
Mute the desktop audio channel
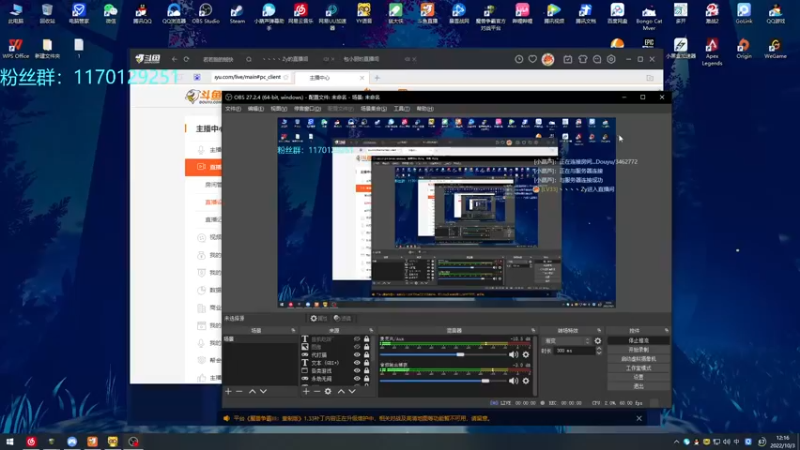(x=513, y=381)
